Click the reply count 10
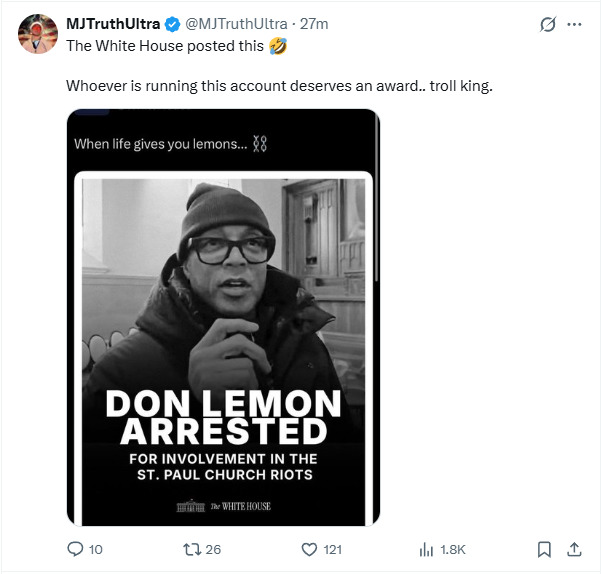This screenshot has width=601, height=574. pos(96,549)
